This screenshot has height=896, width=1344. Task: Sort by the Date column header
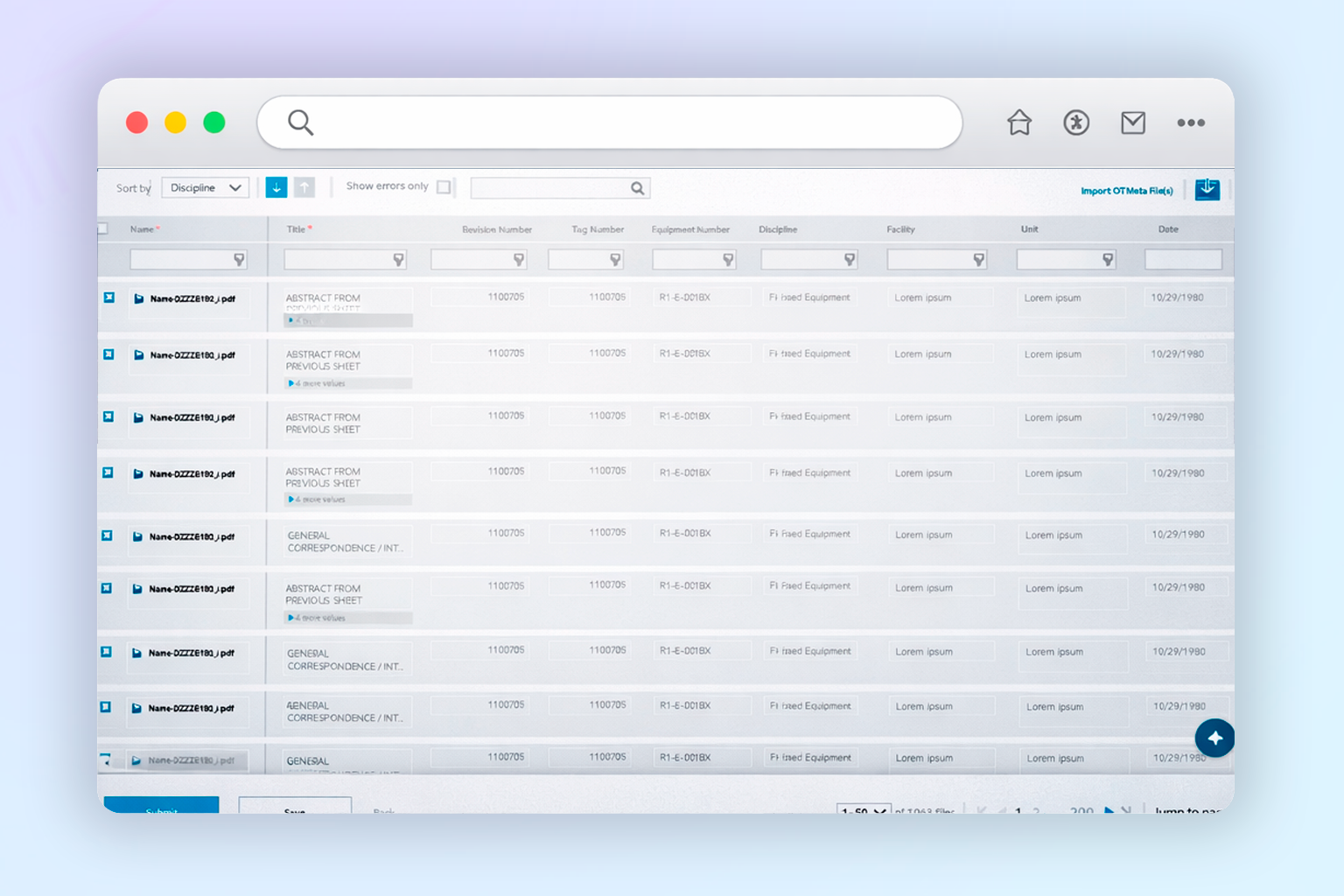[1167, 228]
